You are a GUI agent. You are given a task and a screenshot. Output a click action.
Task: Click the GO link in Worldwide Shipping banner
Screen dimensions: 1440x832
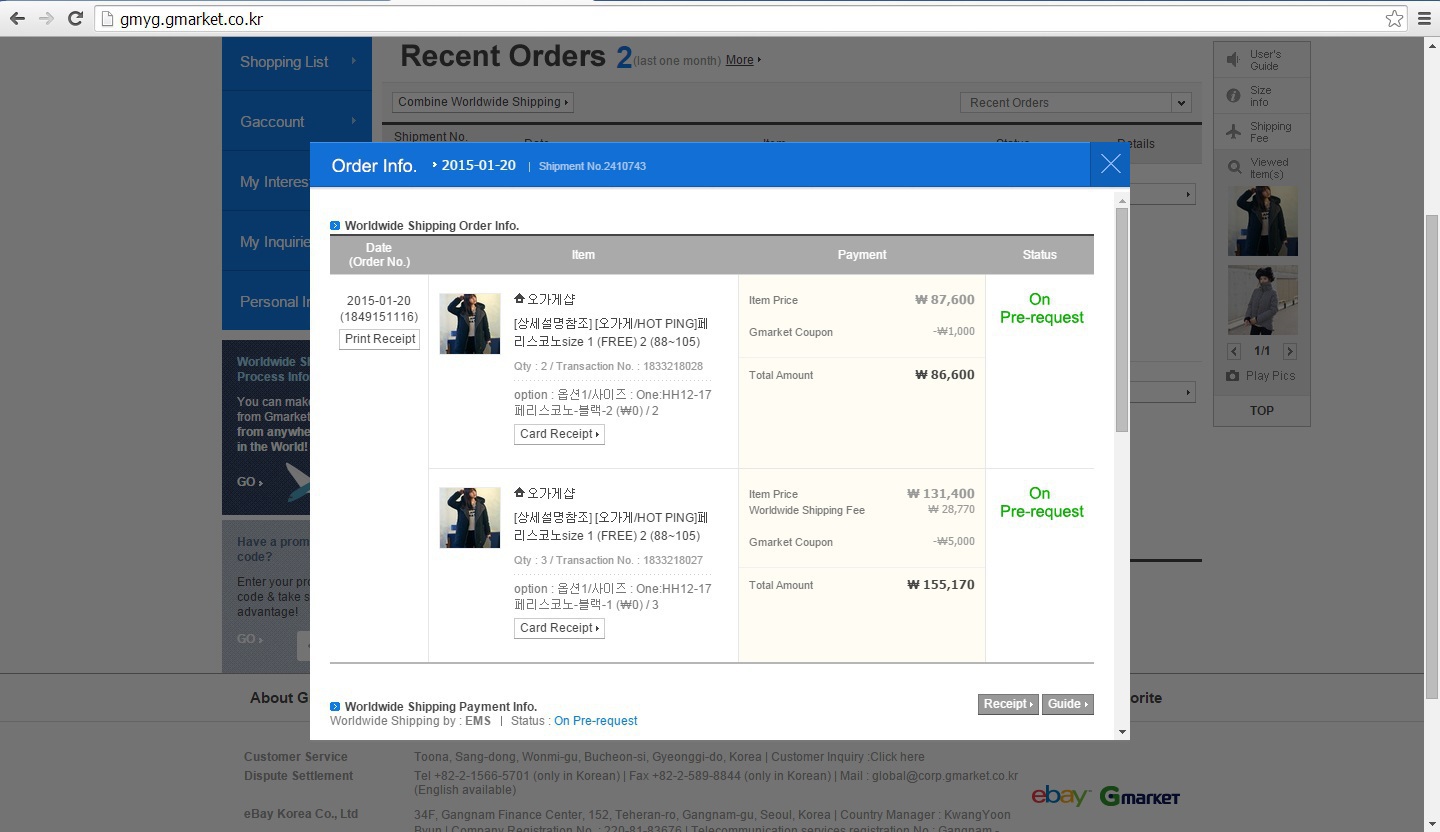point(250,482)
